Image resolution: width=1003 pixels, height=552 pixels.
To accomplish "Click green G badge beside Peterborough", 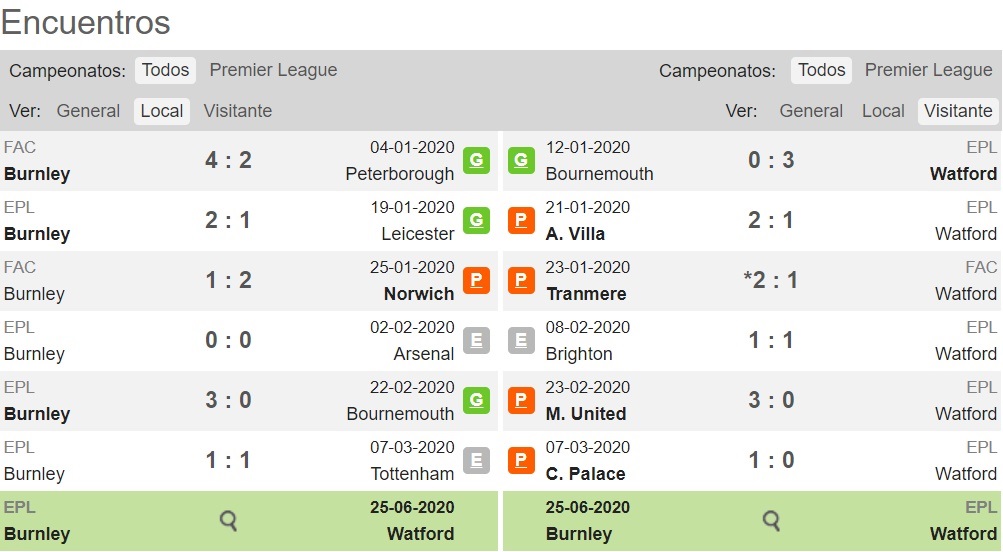I will (477, 160).
